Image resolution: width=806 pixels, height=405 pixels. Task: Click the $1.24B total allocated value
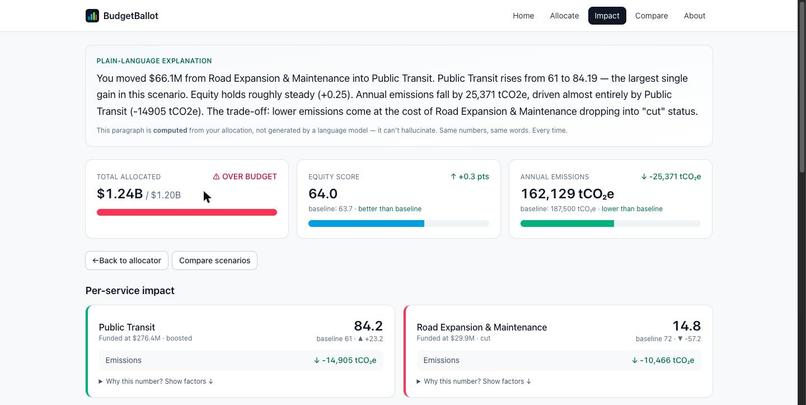[x=120, y=194]
